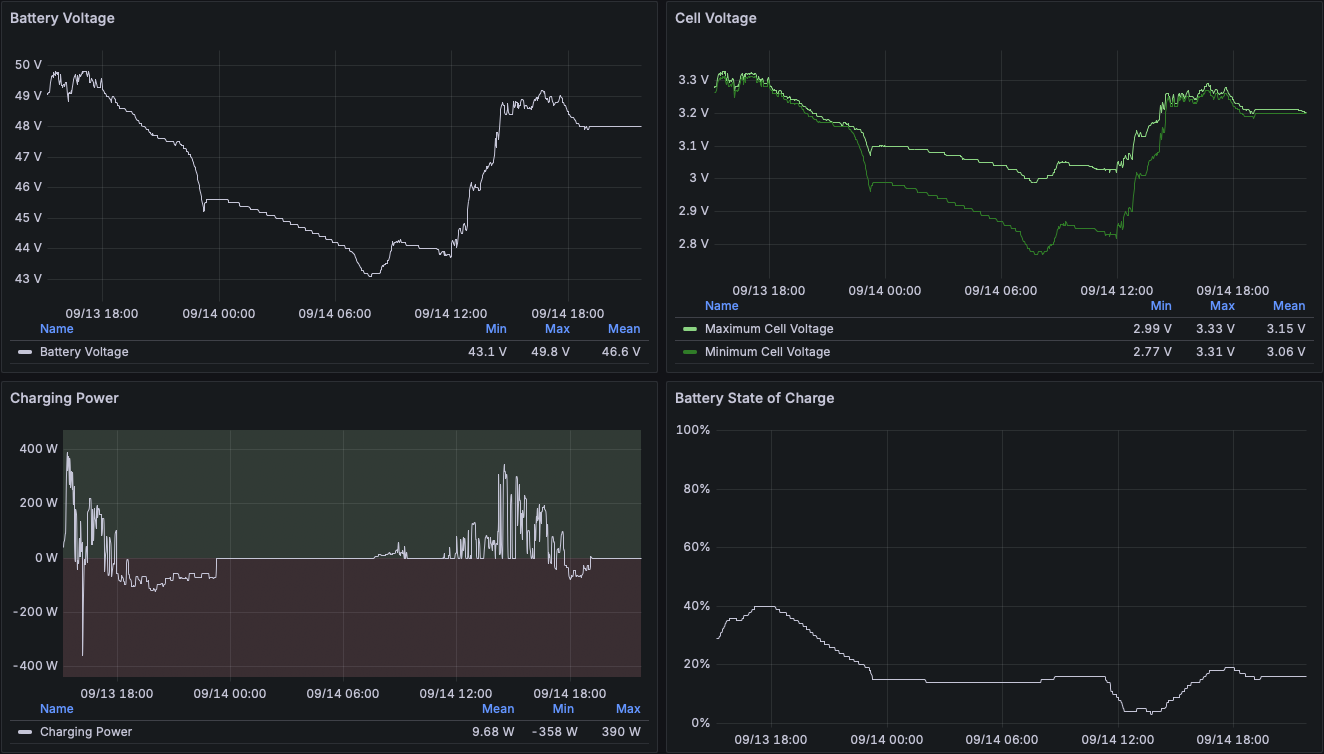The height and width of the screenshot is (754, 1324).
Task: Open the Battery State of Charge panel menu
Action: pos(754,398)
